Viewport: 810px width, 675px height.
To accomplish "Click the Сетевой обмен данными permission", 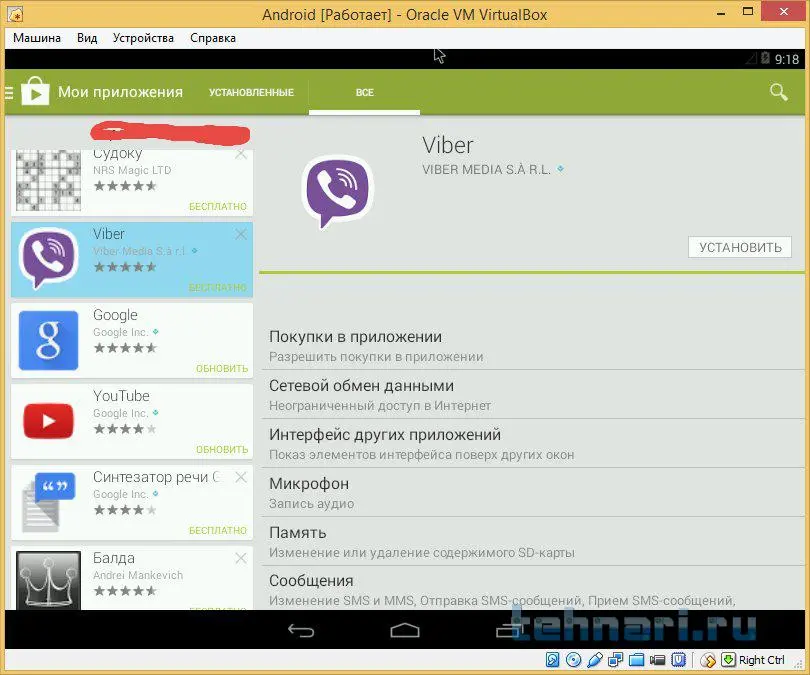I will 533,395.
